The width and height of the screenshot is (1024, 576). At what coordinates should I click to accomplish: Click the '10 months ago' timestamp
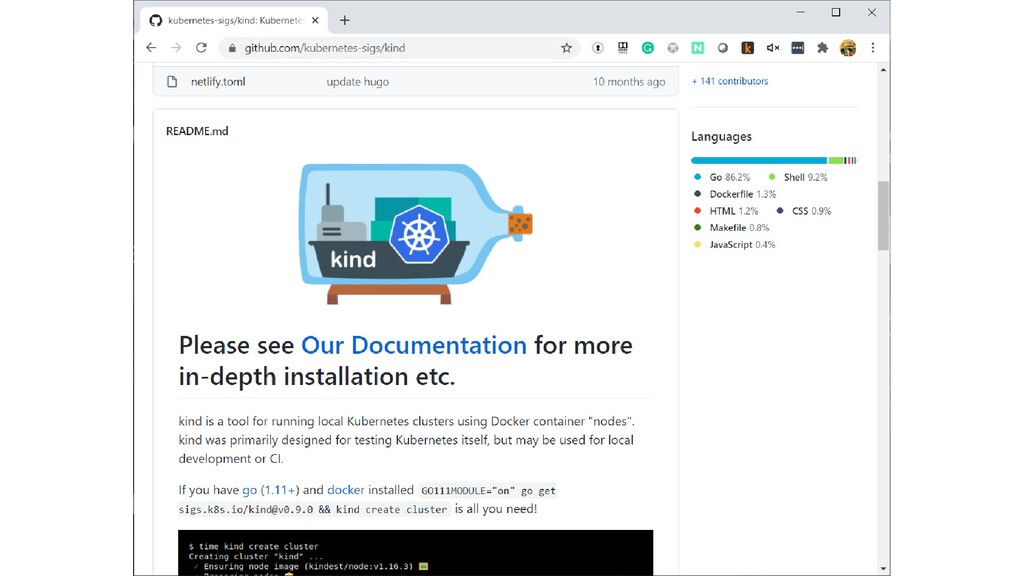click(x=629, y=82)
